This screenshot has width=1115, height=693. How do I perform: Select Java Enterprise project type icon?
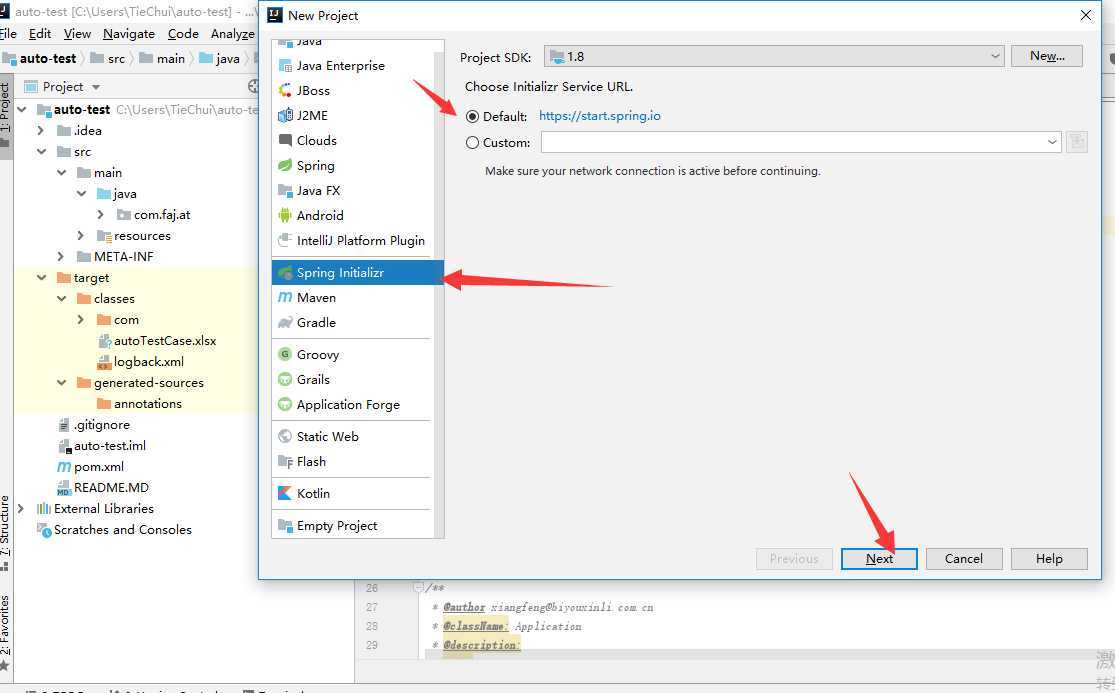[285, 66]
